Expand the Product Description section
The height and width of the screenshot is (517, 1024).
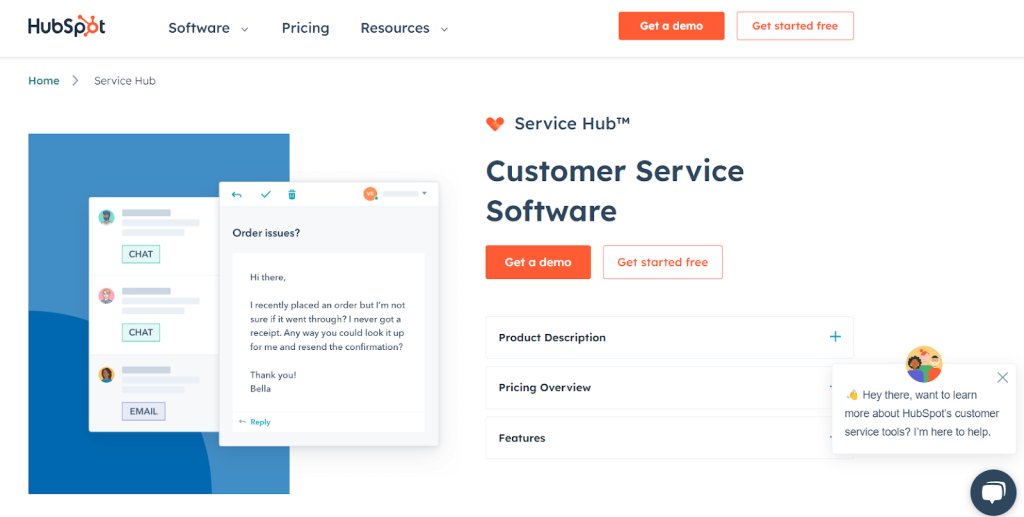[669, 338]
